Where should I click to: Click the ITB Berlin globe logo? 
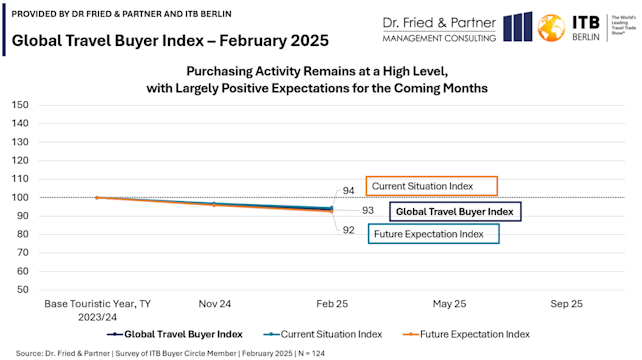coord(551,28)
